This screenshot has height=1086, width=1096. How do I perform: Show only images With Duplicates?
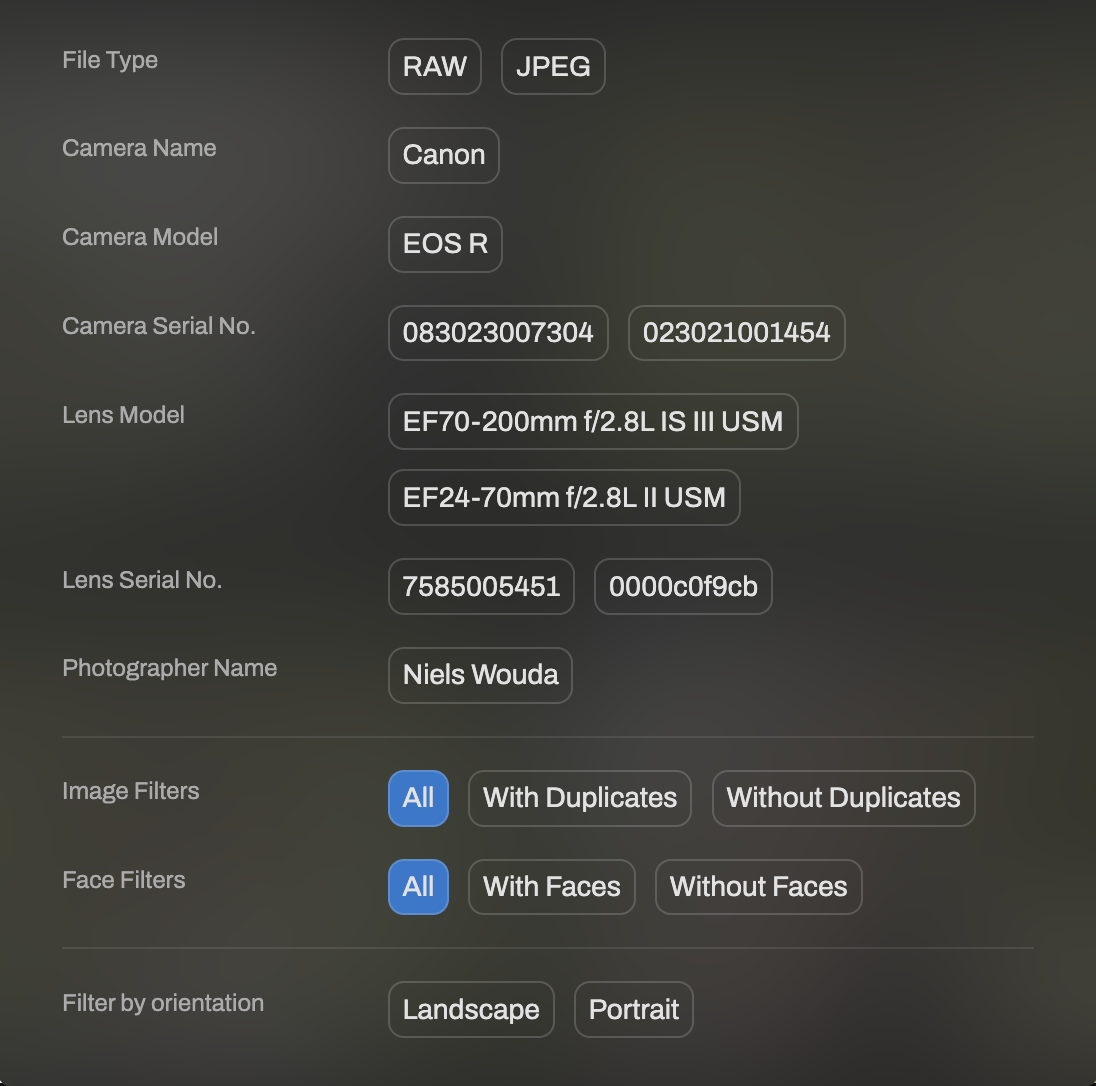pyautogui.click(x=579, y=798)
